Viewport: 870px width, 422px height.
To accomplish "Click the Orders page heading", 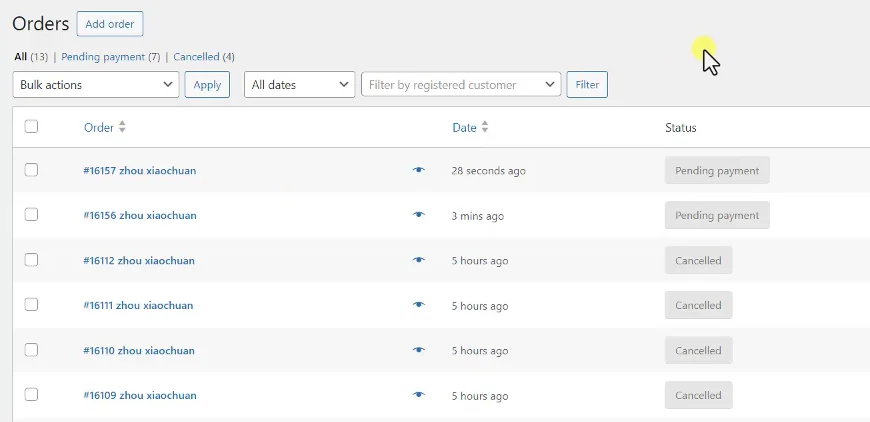I will 41,24.
